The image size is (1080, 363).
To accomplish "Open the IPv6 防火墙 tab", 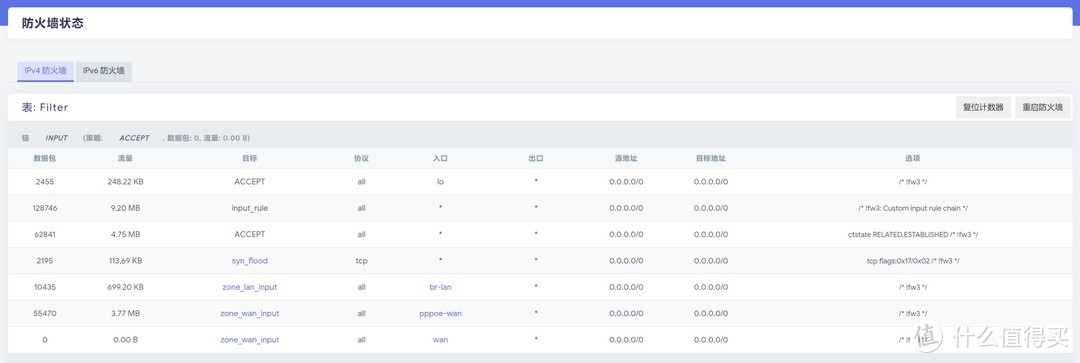I will [104, 71].
